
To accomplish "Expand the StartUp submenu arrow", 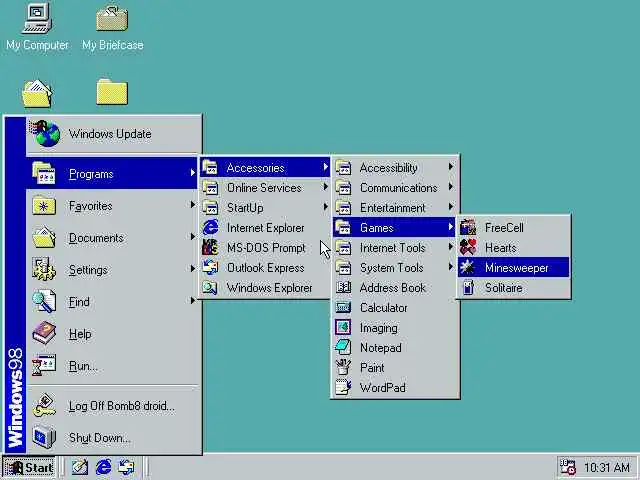I will pyautogui.click(x=325, y=207).
